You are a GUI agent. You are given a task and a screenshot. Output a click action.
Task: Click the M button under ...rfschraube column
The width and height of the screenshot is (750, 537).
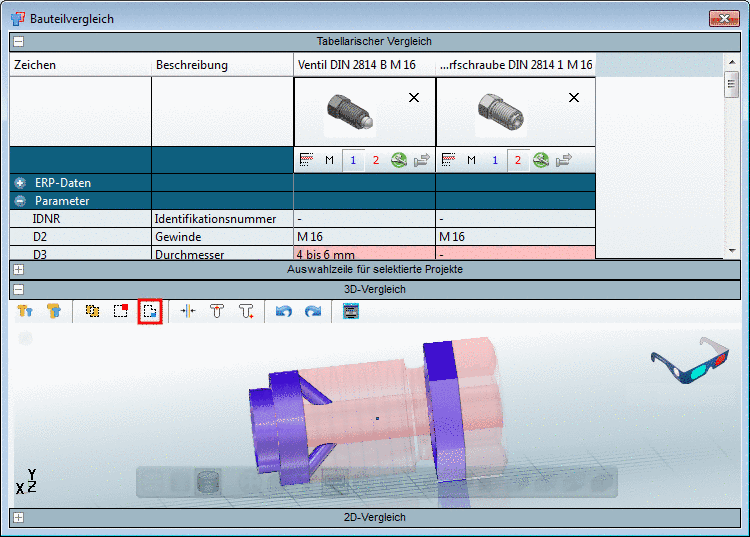(x=472, y=160)
